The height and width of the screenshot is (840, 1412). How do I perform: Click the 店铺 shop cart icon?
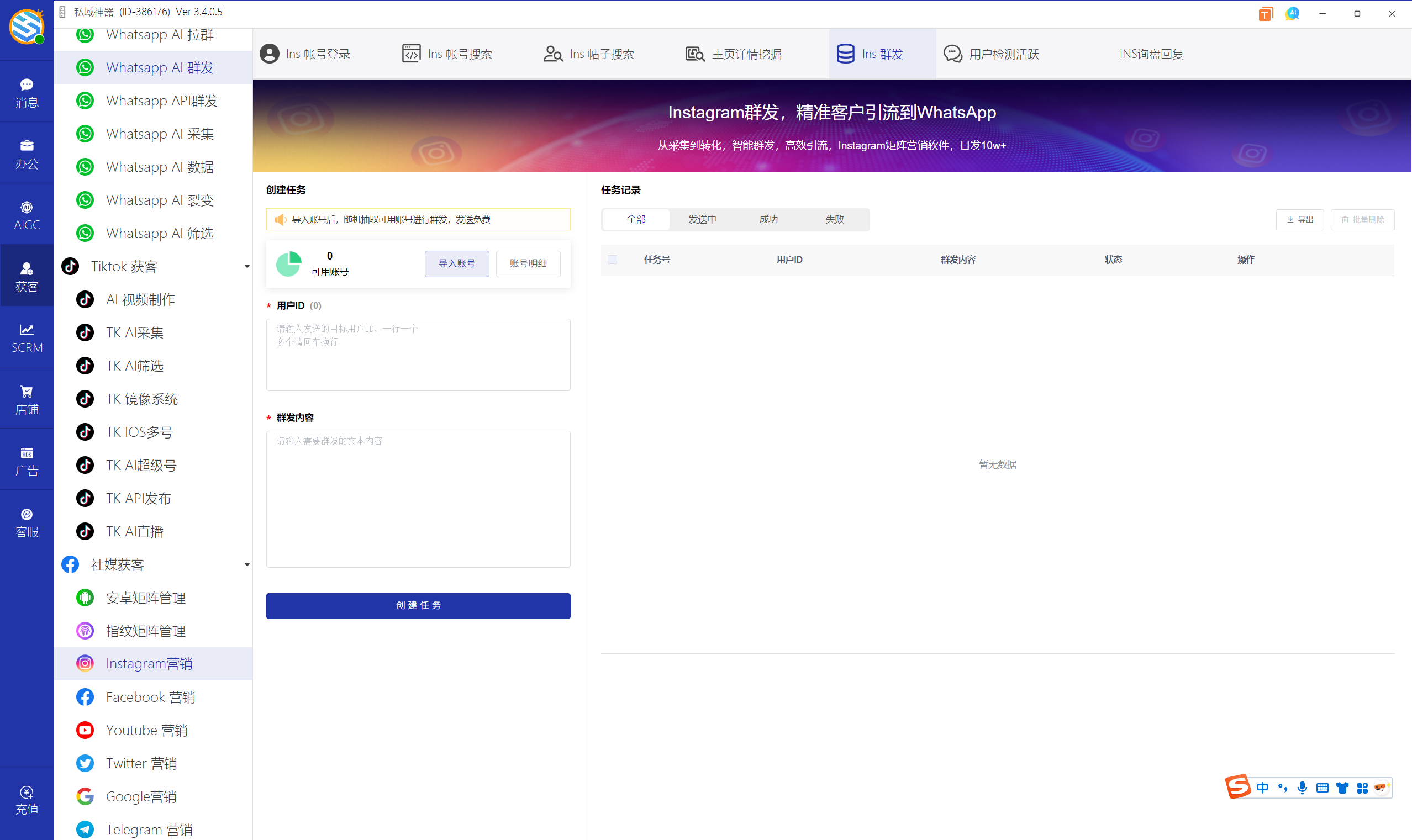(27, 399)
